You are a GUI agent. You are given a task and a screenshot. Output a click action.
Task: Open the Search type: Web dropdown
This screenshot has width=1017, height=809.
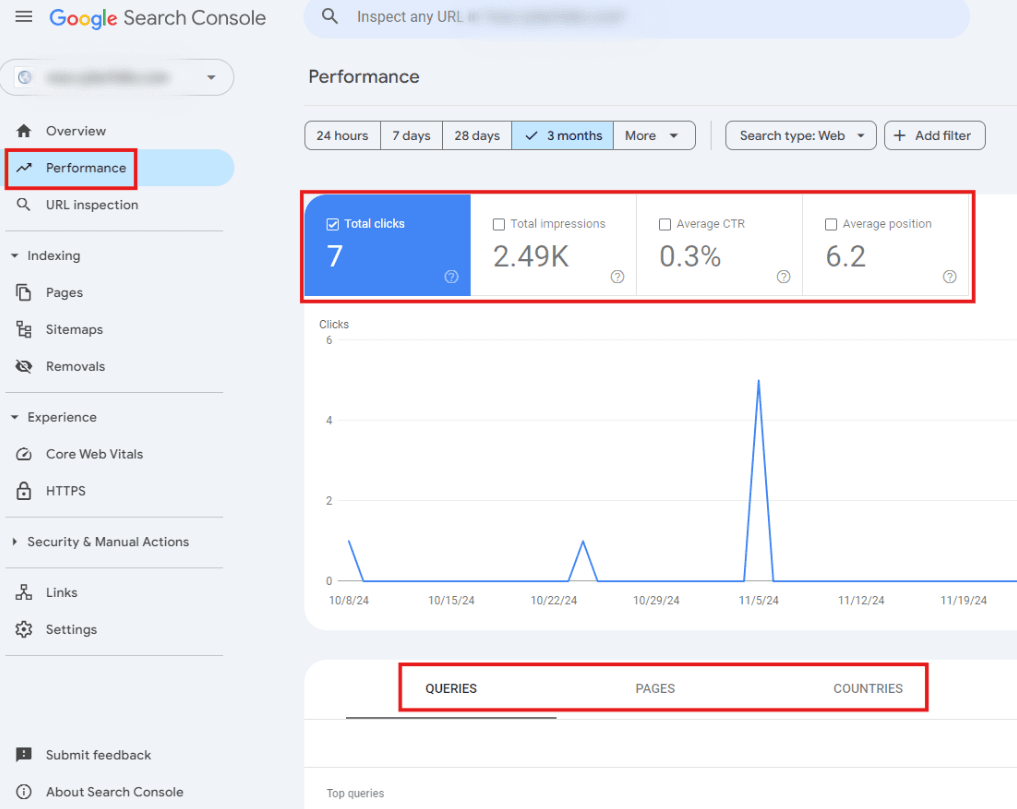point(800,136)
